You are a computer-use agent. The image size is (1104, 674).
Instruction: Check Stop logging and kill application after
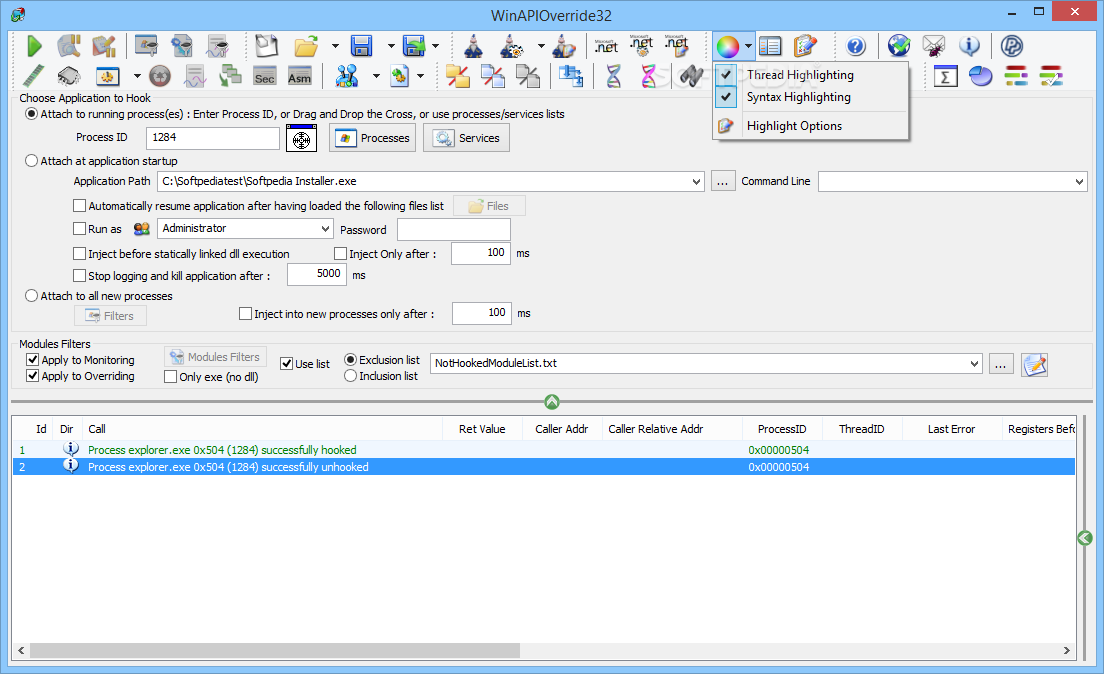80,275
